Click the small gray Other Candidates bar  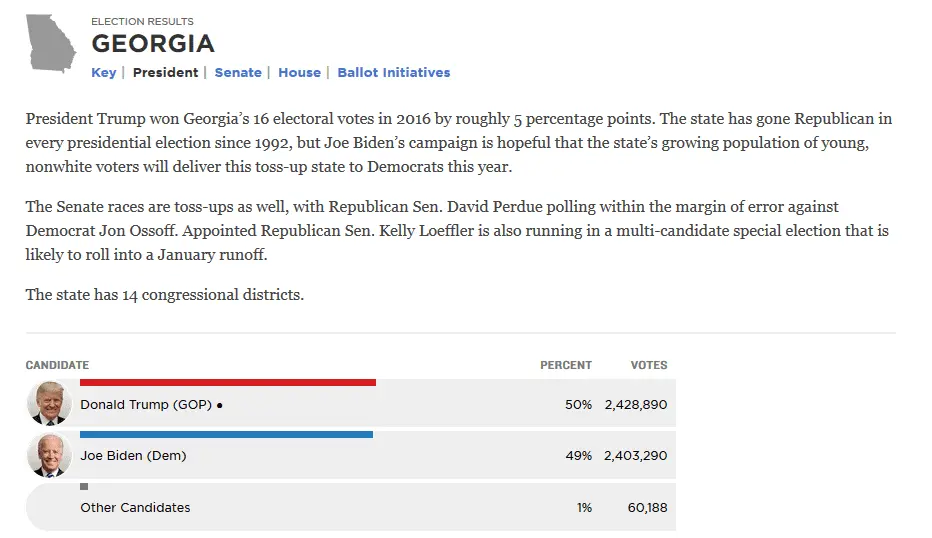pyautogui.click(x=84, y=486)
